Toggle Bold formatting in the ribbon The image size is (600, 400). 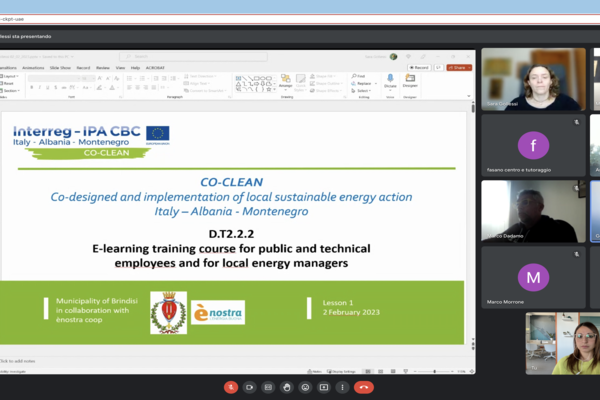32,88
